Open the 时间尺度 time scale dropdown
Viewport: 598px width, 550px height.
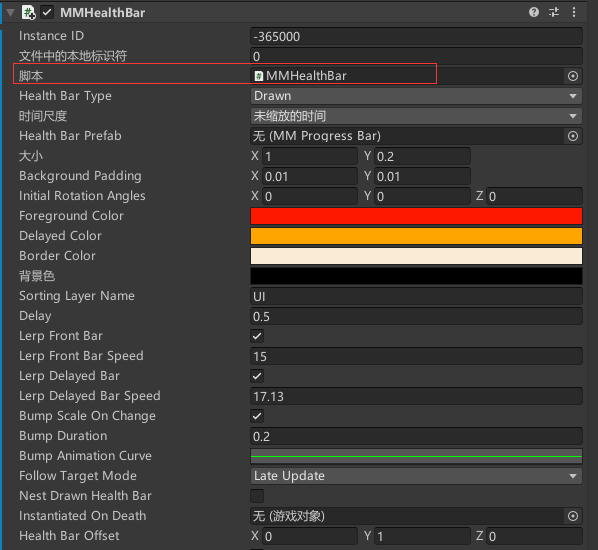(x=416, y=116)
